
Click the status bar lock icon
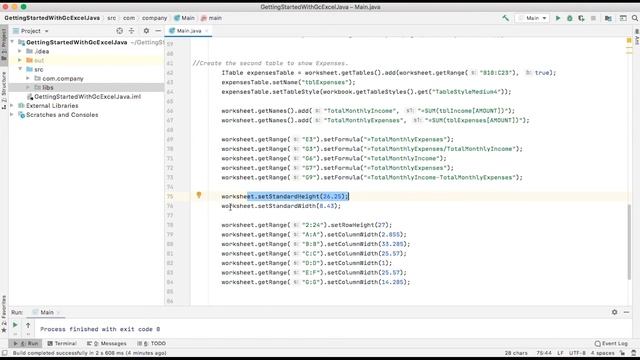pos(622,353)
